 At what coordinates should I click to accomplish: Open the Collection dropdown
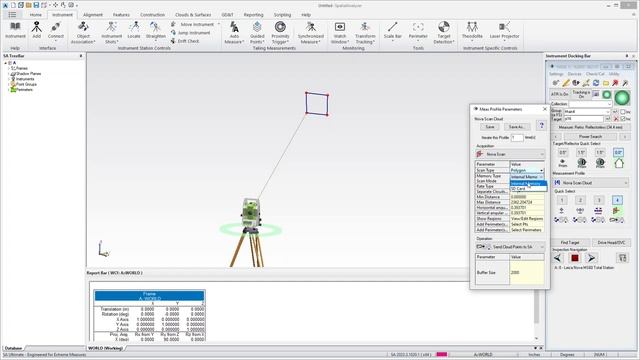(590, 104)
